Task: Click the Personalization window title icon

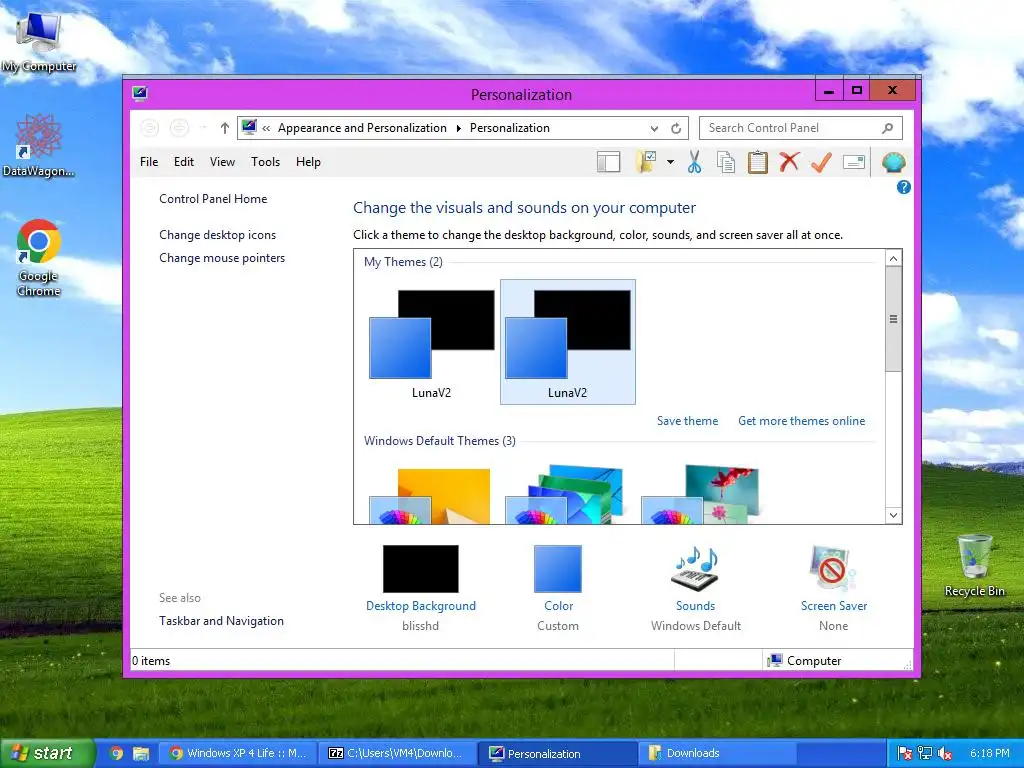Action: 140,93
